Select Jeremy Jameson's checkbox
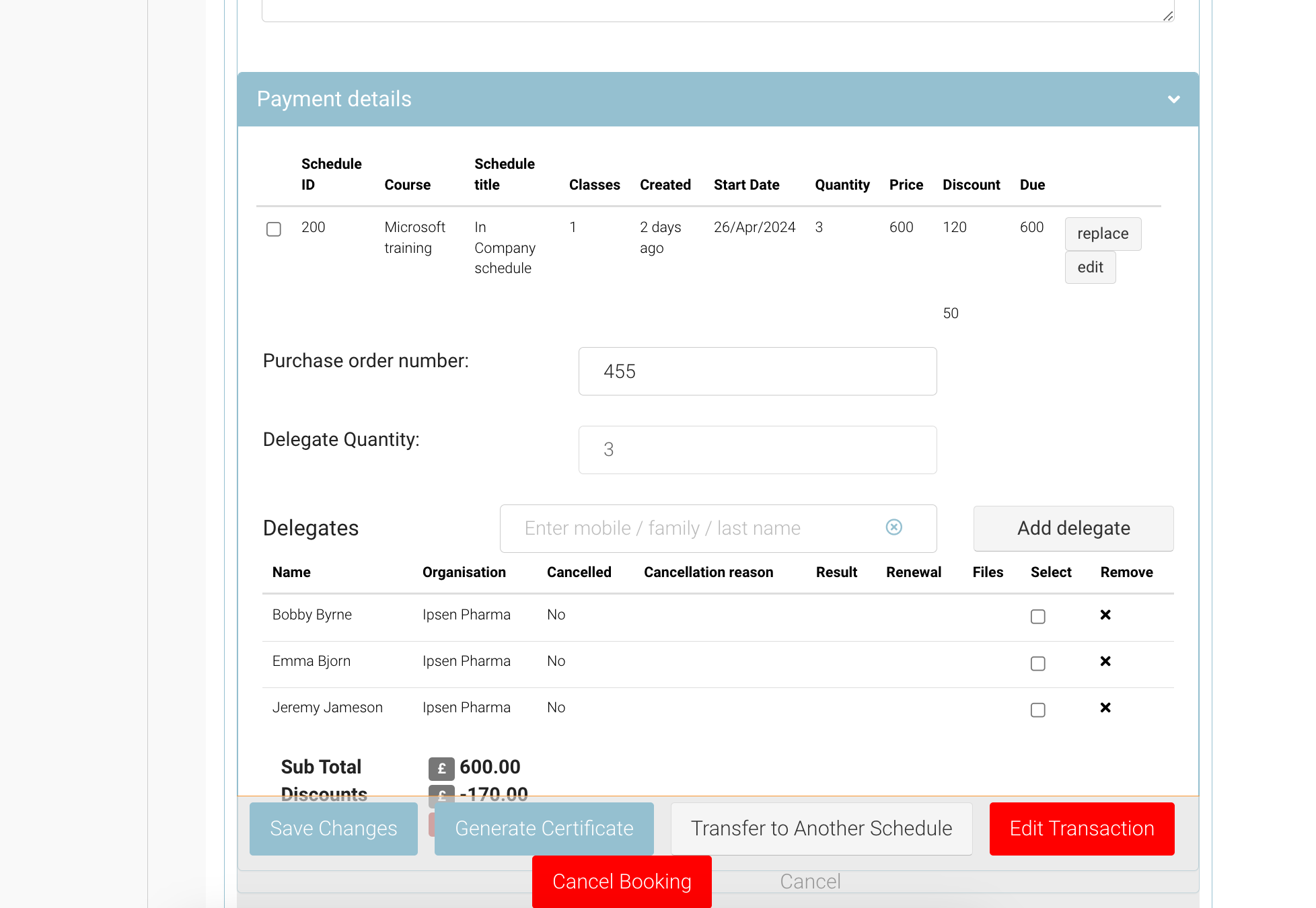Screen dimensions: 1316x908 click(1037, 710)
